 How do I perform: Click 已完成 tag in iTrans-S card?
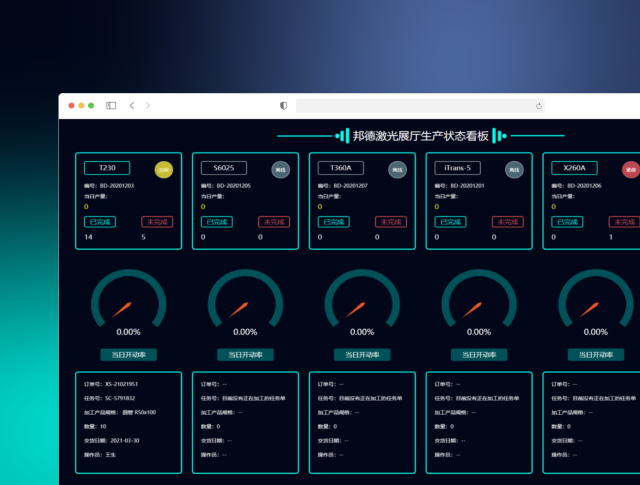click(x=451, y=222)
